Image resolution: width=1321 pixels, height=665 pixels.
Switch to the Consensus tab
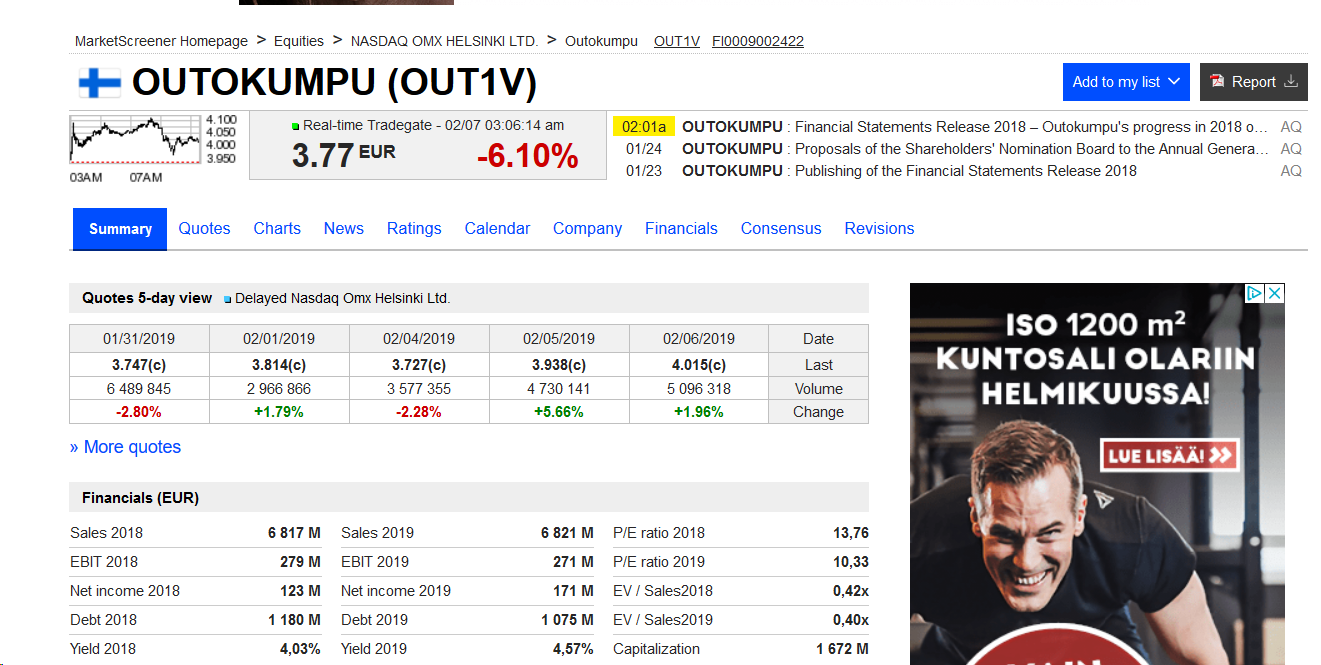(x=781, y=229)
